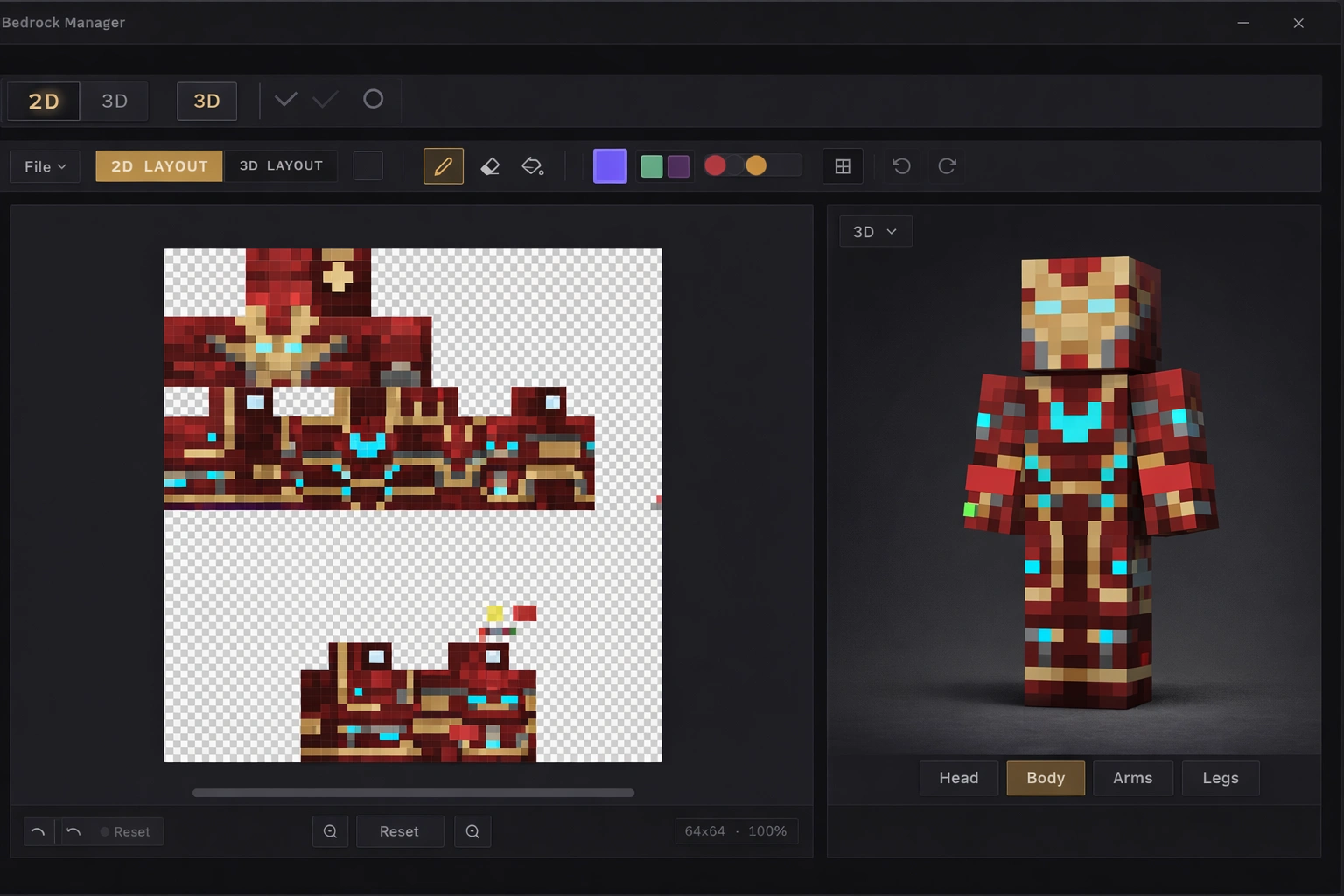Open the File dropdown menu
Screen dimensions: 1344x896
tap(45, 166)
